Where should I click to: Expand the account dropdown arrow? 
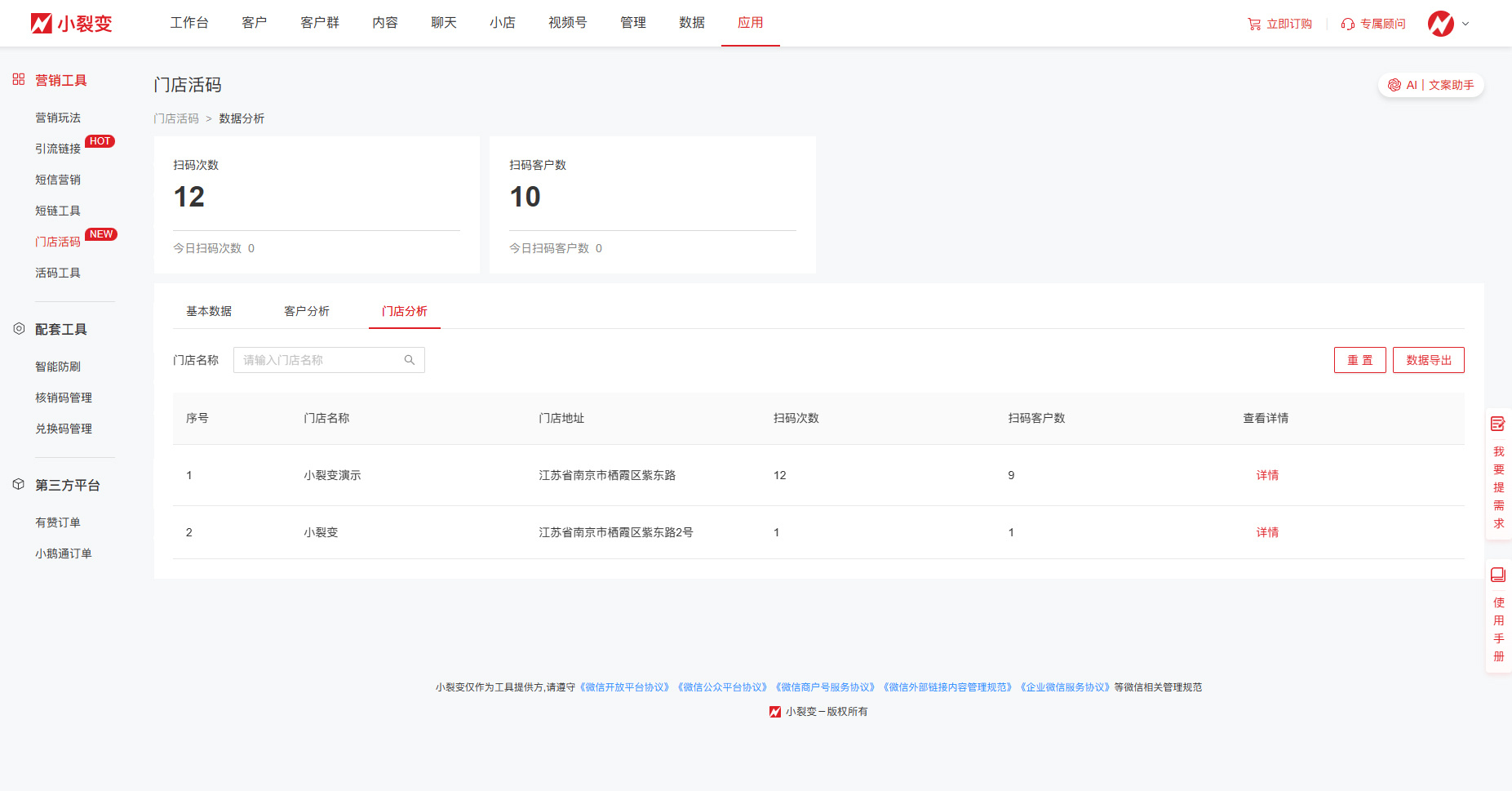pos(1465,24)
